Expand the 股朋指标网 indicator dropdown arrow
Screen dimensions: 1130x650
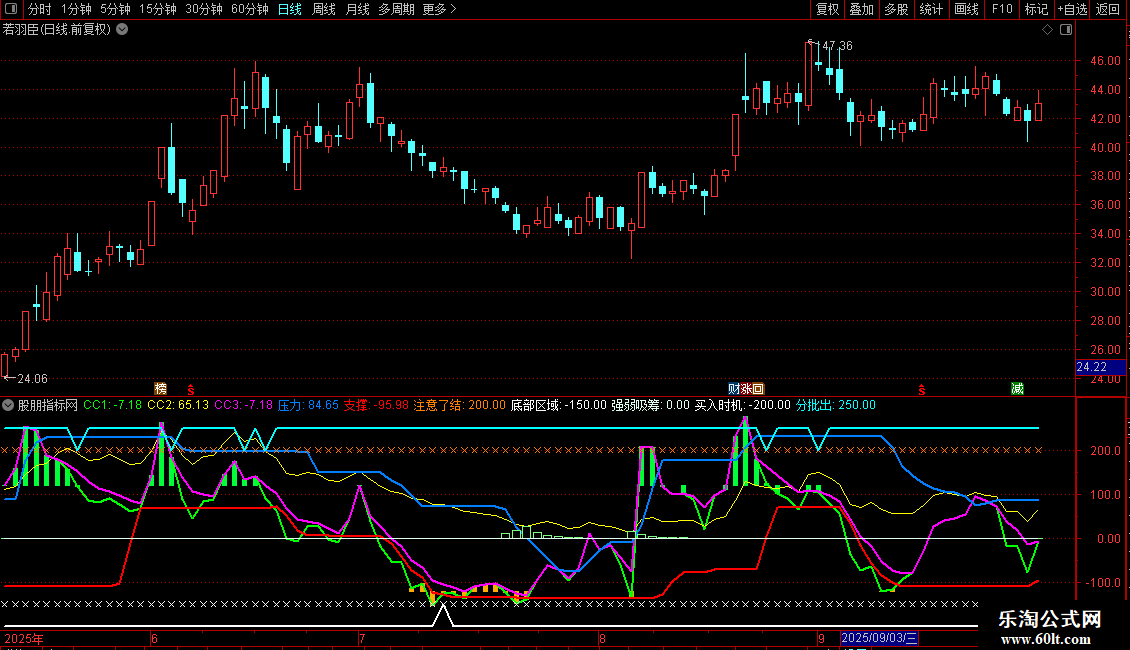pos(8,406)
